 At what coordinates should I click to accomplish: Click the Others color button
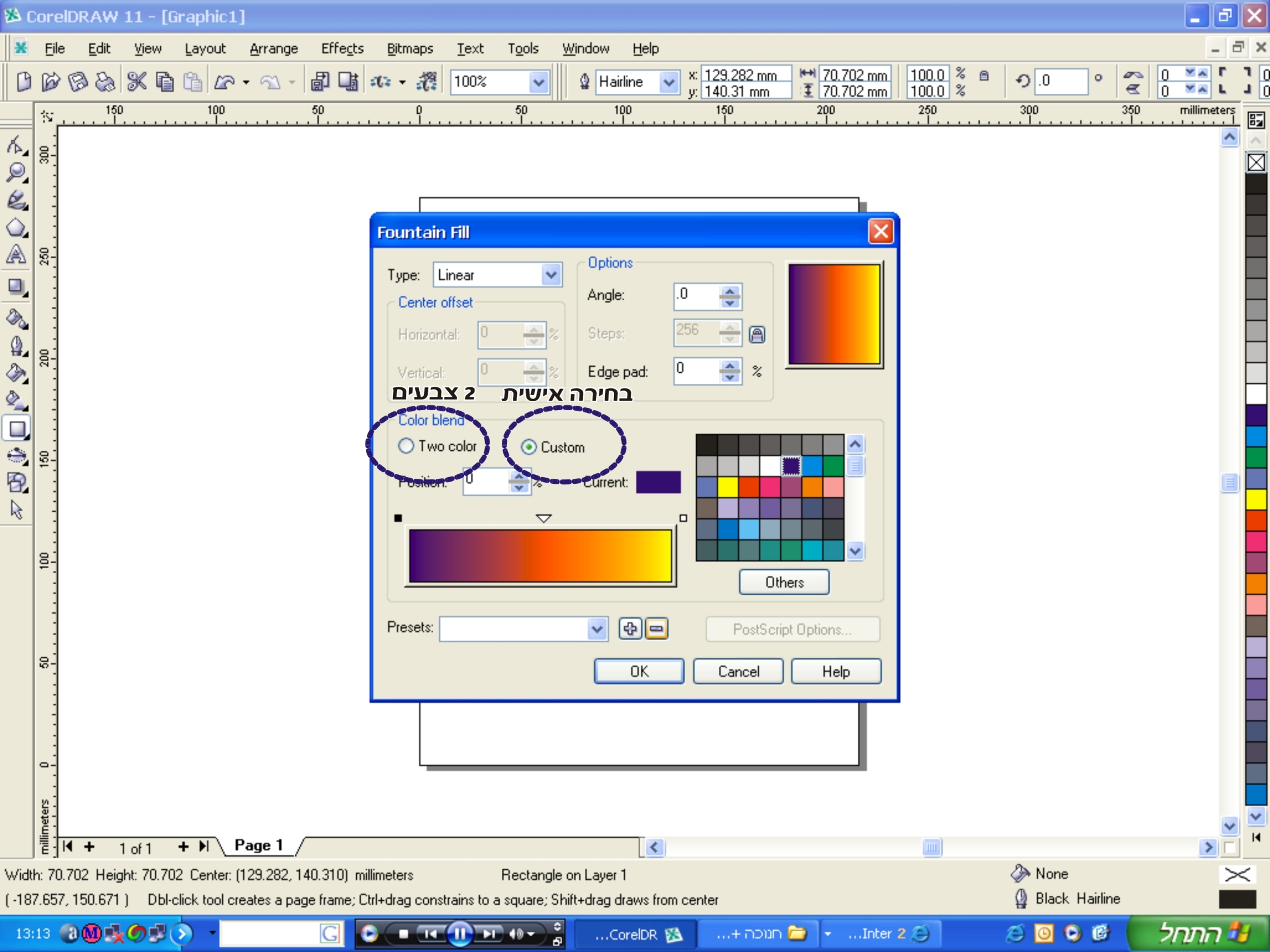click(x=784, y=582)
